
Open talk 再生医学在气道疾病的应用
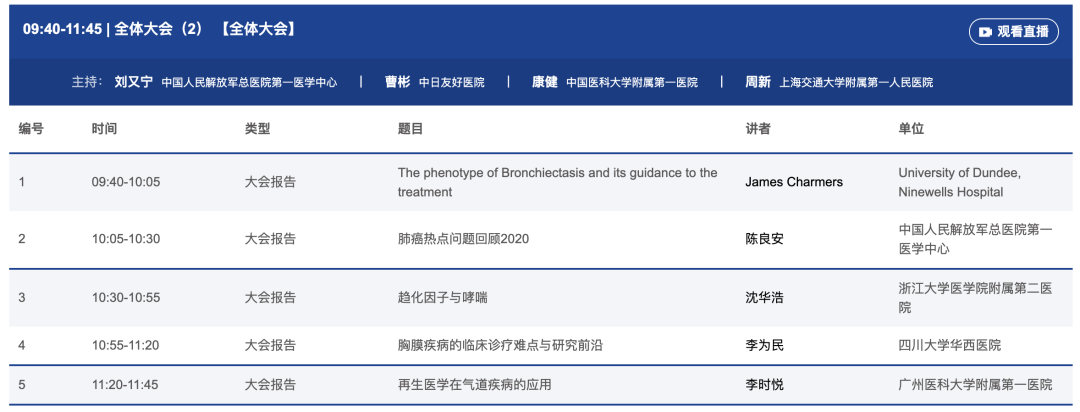click(475, 384)
